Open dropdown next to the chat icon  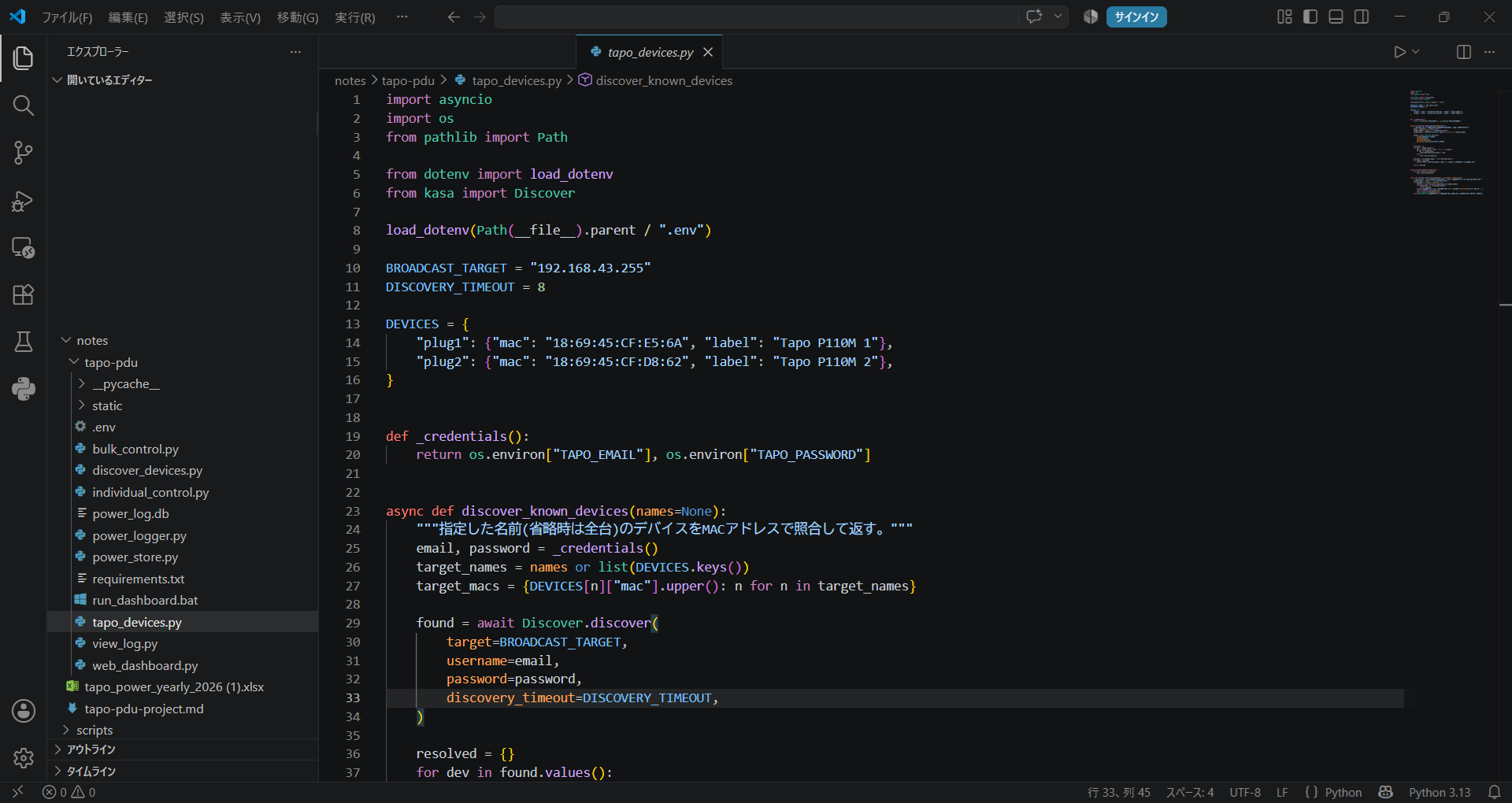click(1058, 17)
